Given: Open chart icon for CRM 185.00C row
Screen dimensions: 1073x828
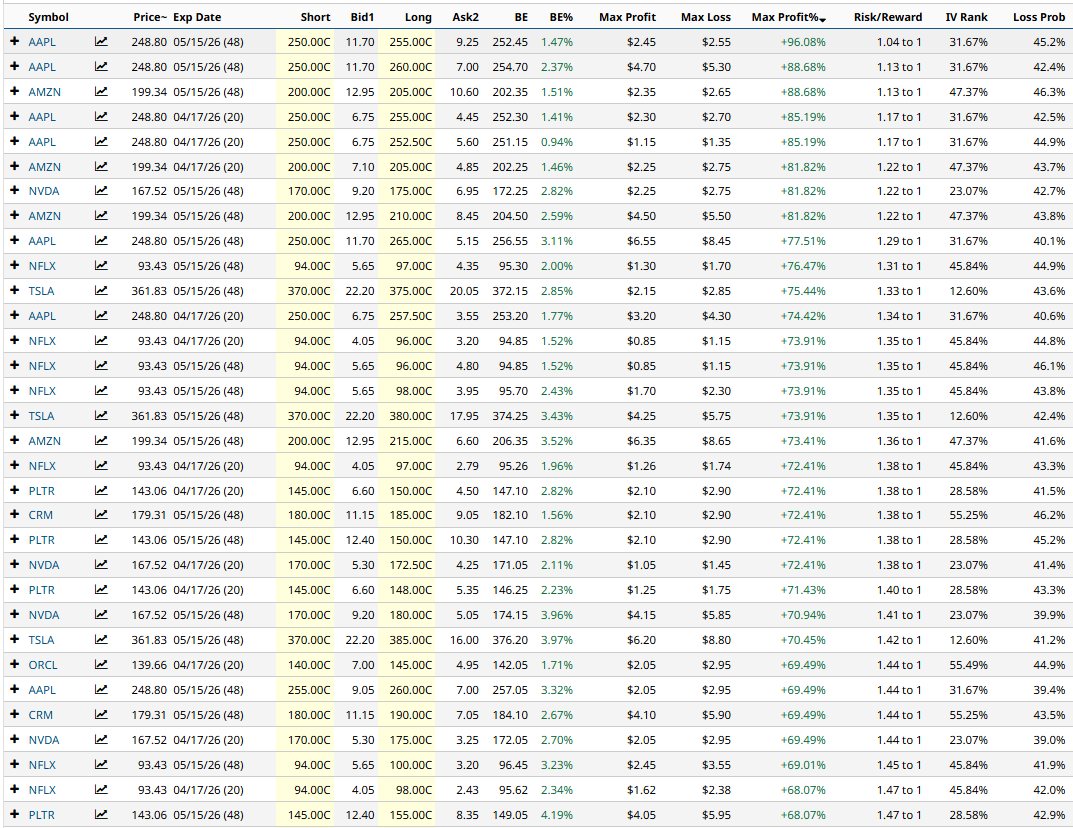Looking at the screenshot, I should [x=101, y=515].
